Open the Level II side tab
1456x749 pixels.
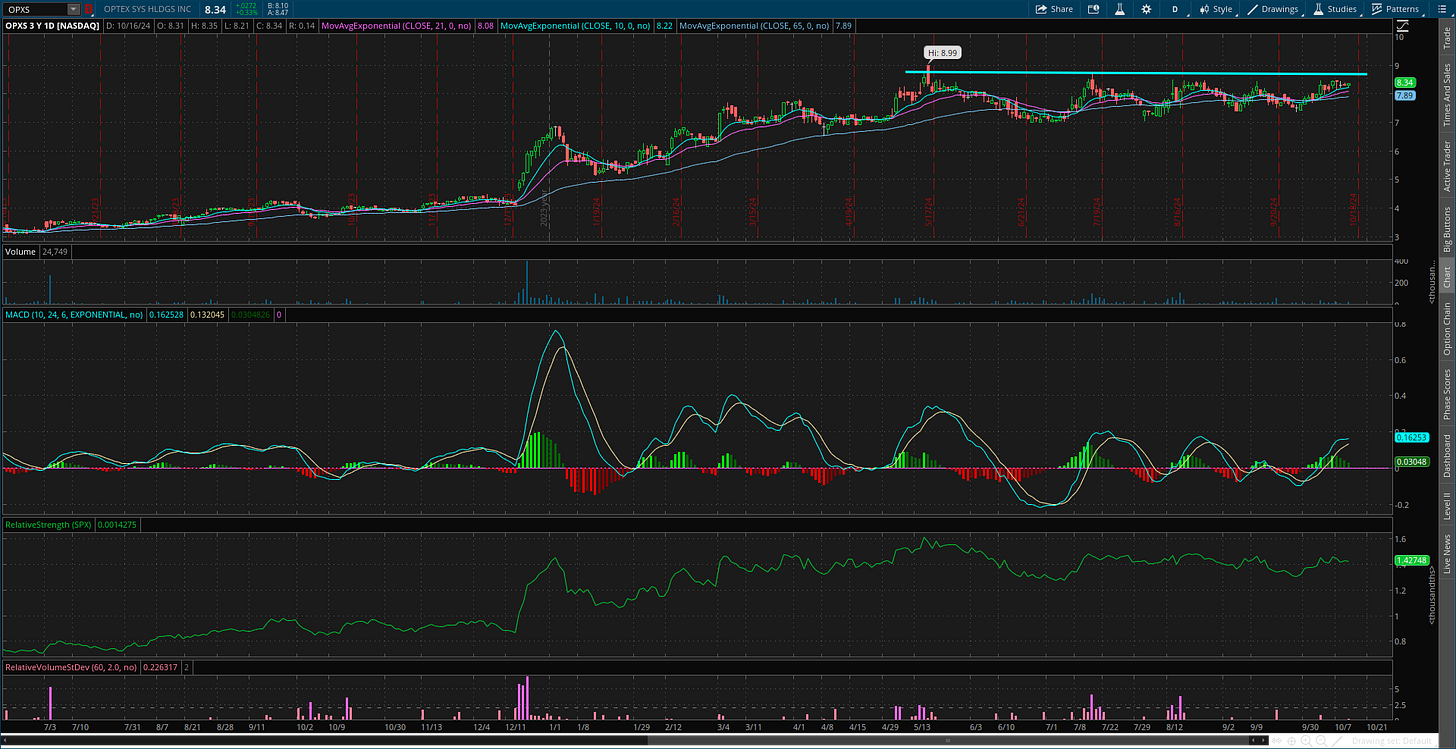click(1446, 506)
